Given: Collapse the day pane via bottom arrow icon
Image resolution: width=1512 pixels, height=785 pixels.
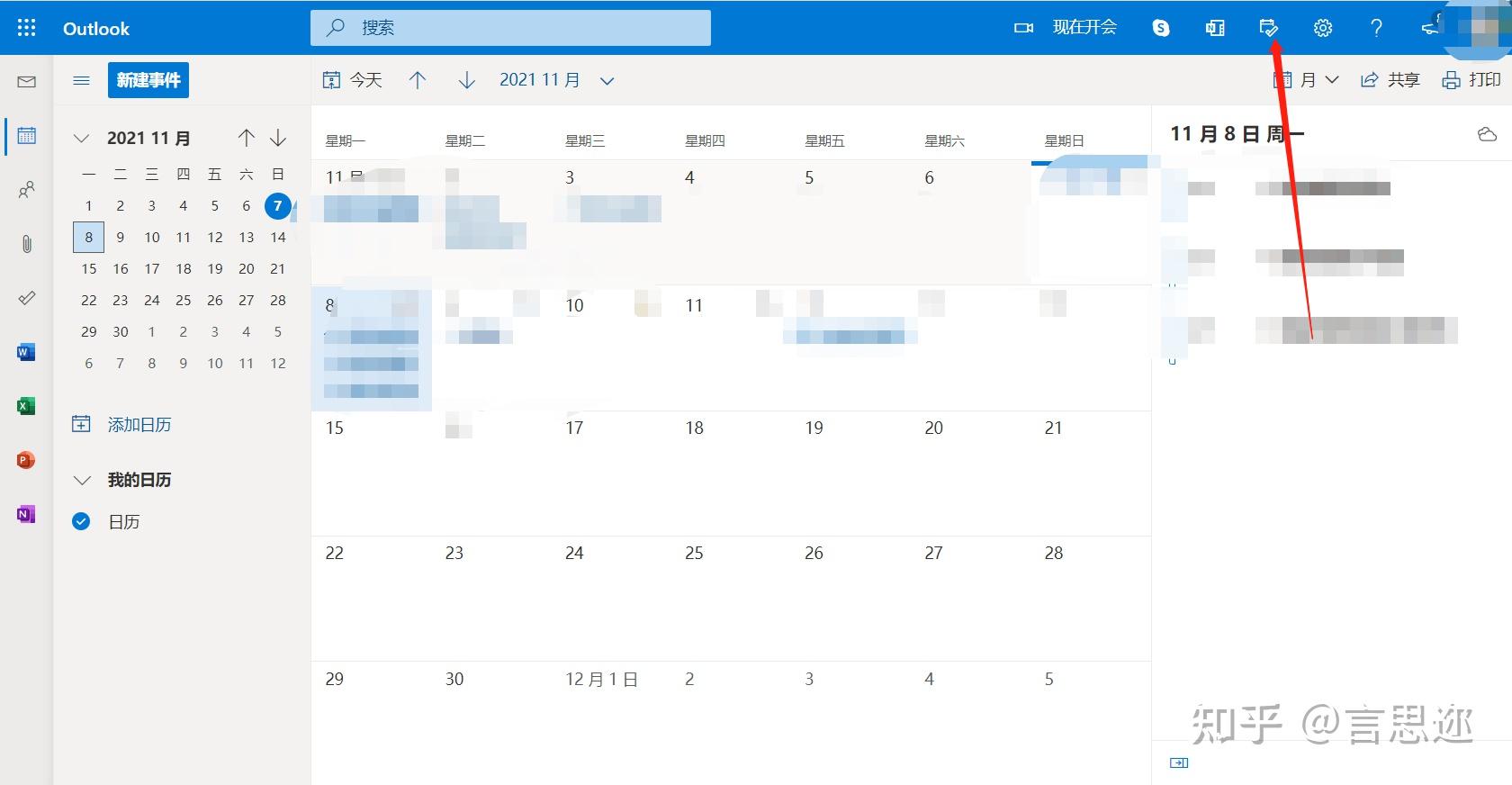Looking at the screenshot, I should (1179, 762).
